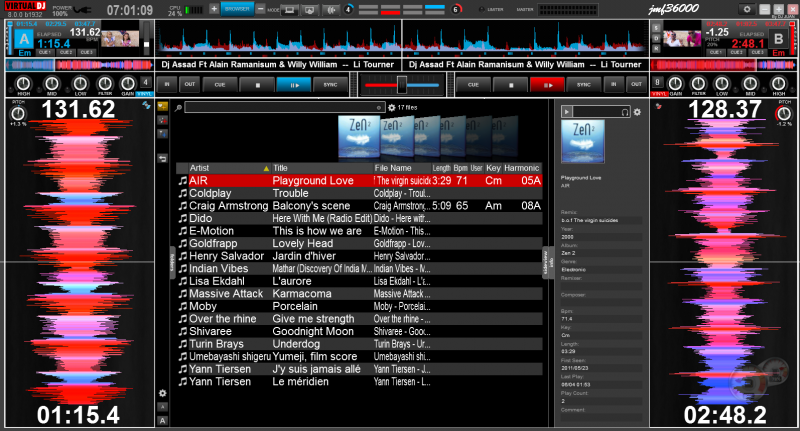Click the headphone icon in preview player

click(x=624, y=112)
